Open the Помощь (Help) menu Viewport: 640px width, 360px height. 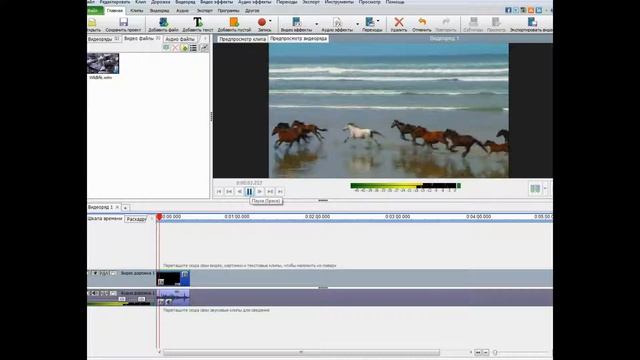[x=395, y=2]
